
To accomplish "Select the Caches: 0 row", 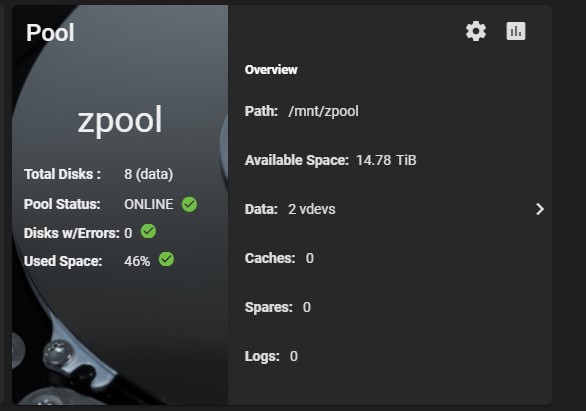I will (390, 258).
